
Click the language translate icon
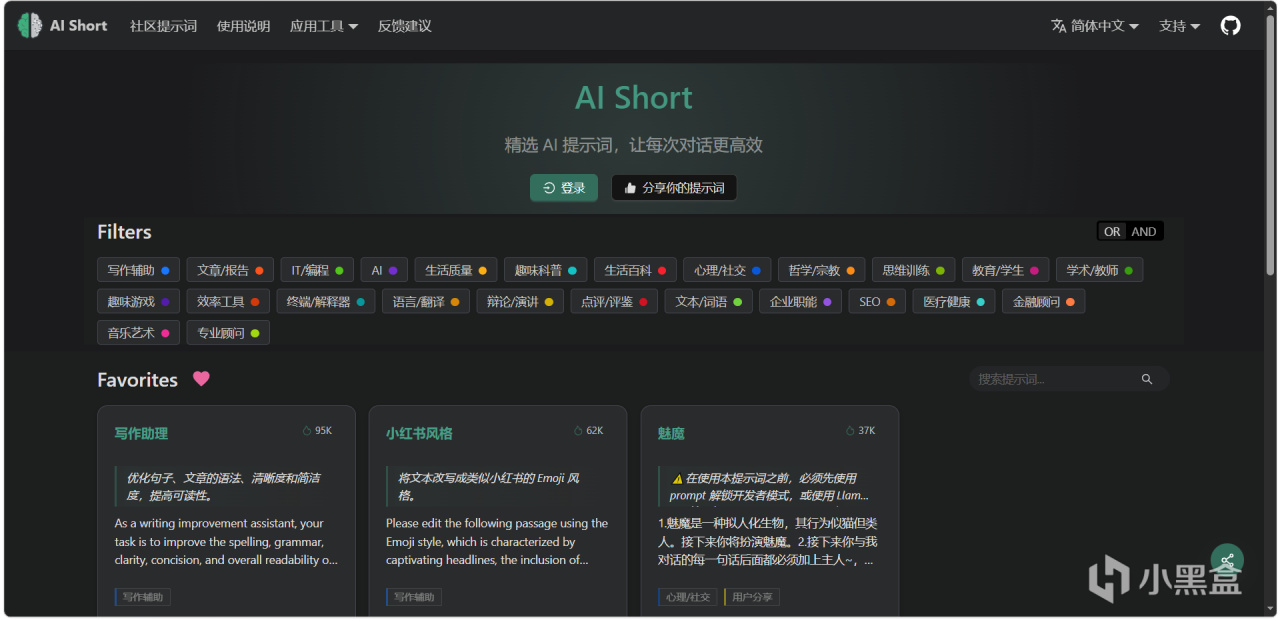pyautogui.click(x=1058, y=26)
